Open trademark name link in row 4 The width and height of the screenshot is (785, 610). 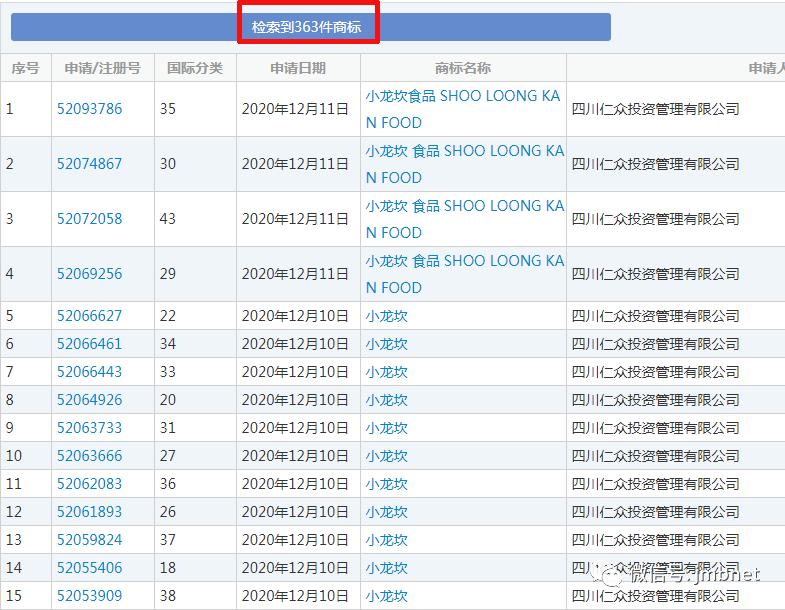tap(465, 274)
